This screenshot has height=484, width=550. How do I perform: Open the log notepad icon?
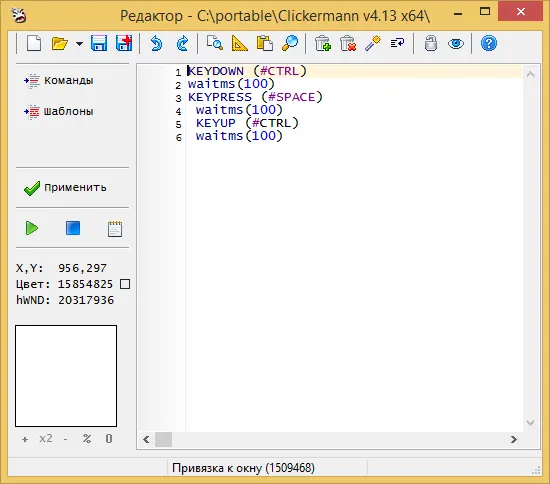click(x=115, y=229)
